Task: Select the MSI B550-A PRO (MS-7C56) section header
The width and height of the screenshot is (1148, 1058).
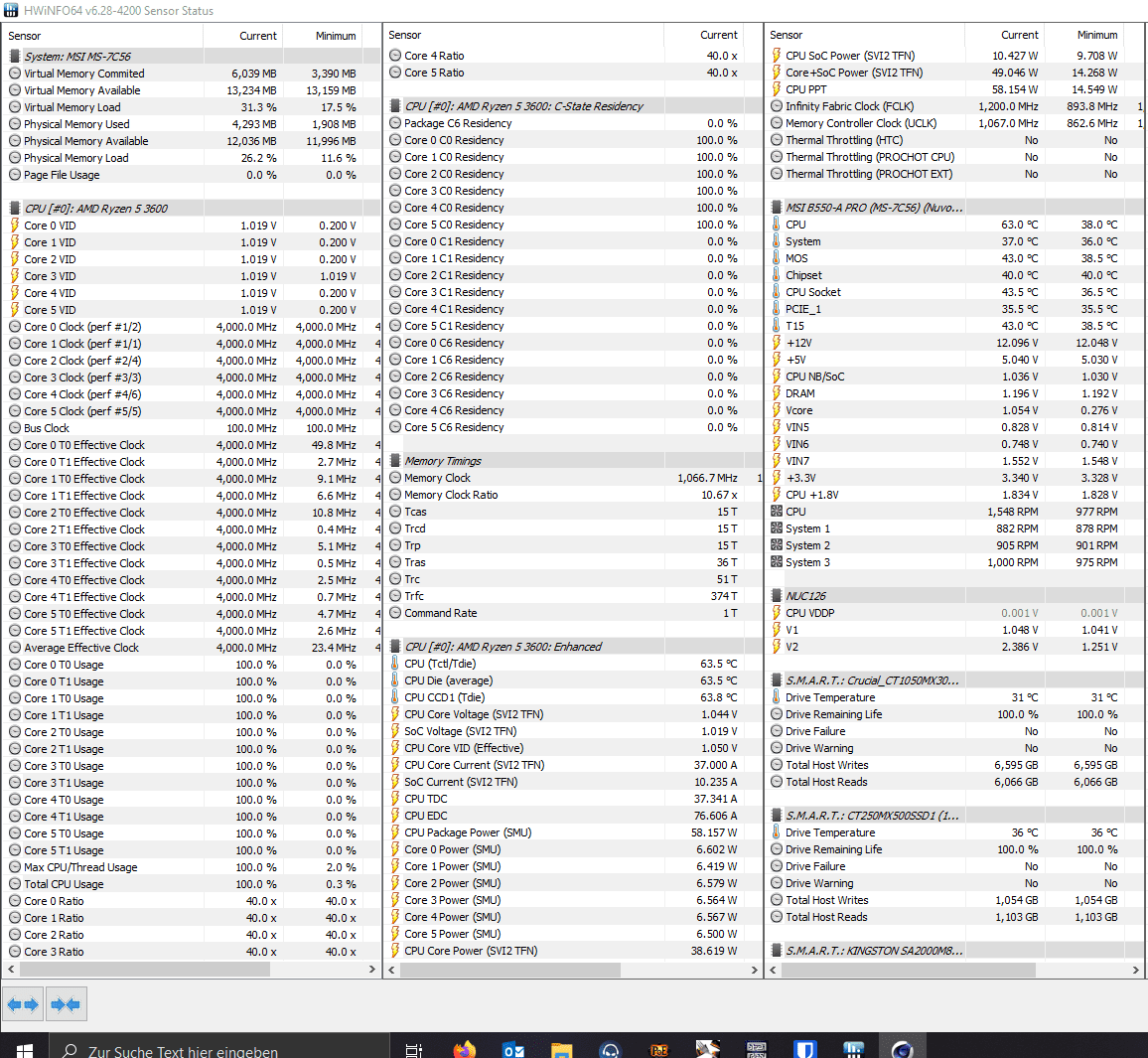Action: tap(874, 208)
